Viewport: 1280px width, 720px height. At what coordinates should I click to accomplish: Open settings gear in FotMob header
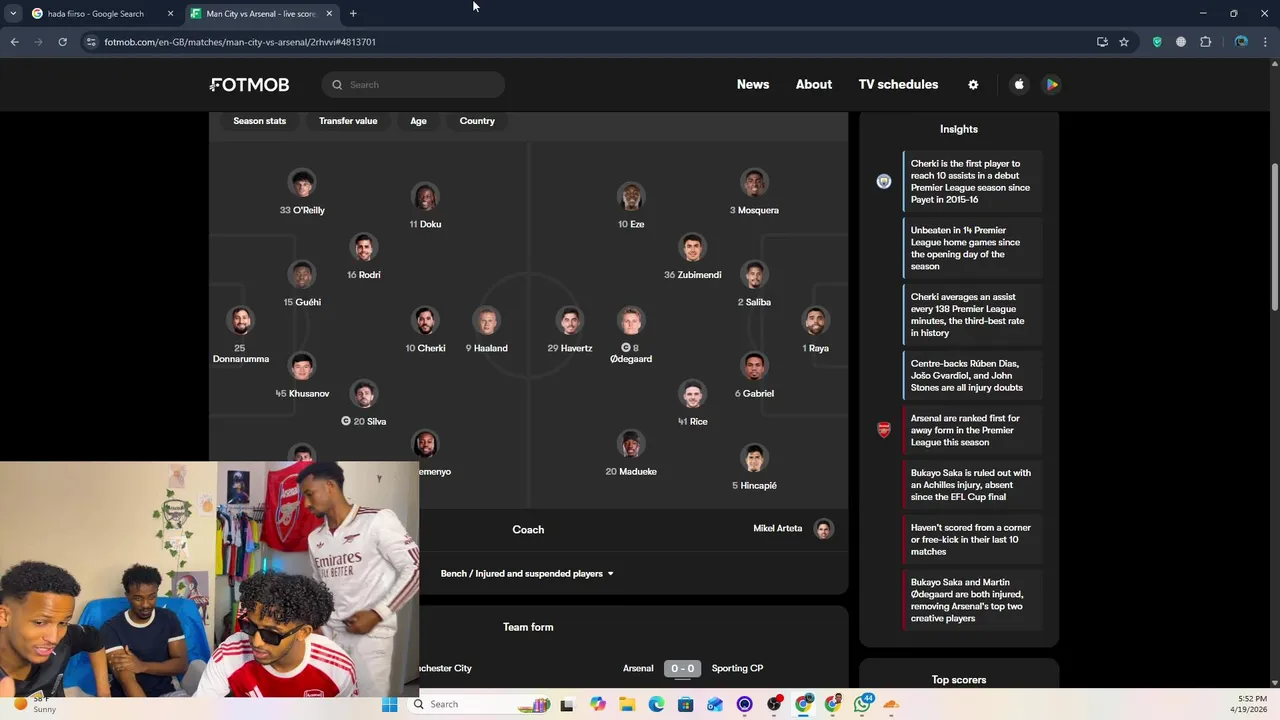[973, 85]
